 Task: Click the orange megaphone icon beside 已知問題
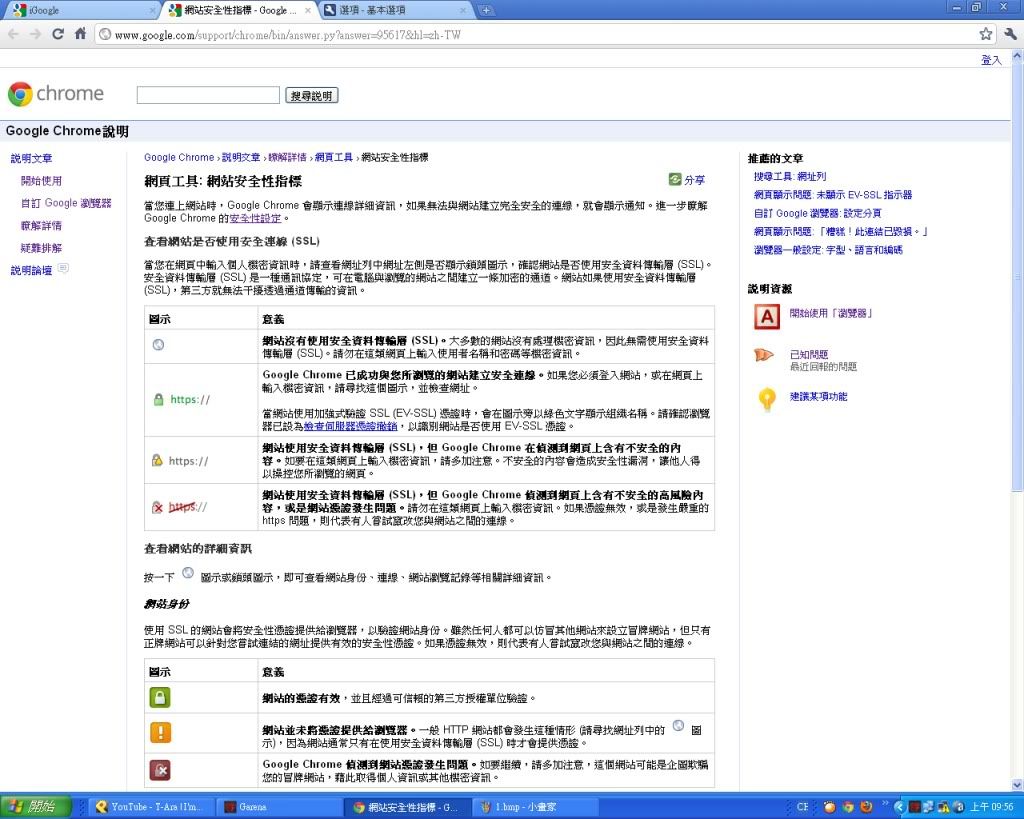tap(764, 355)
